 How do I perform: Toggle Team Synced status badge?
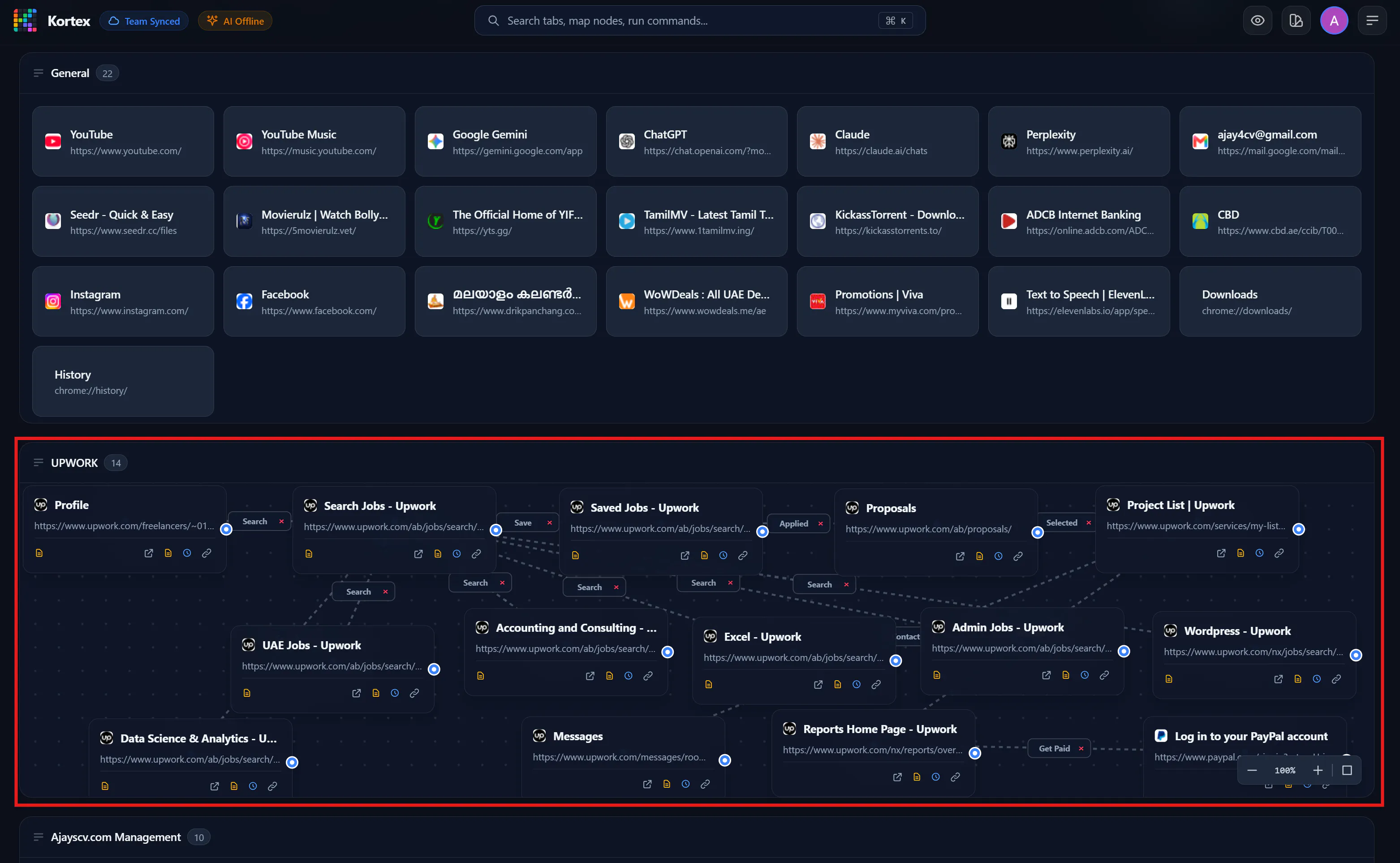click(144, 21)
